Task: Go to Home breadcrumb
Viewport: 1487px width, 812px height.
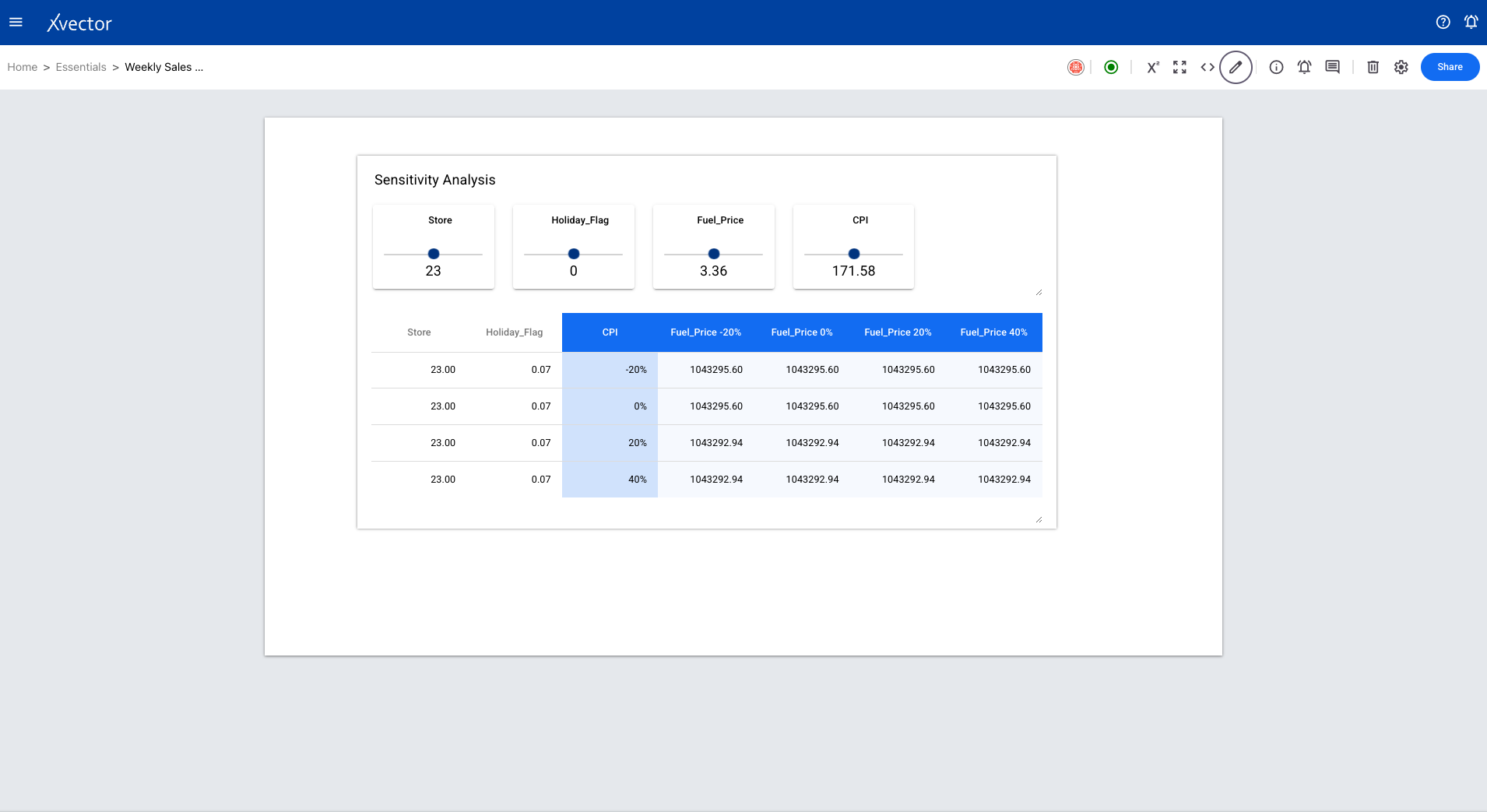Action: coord(23,67)
